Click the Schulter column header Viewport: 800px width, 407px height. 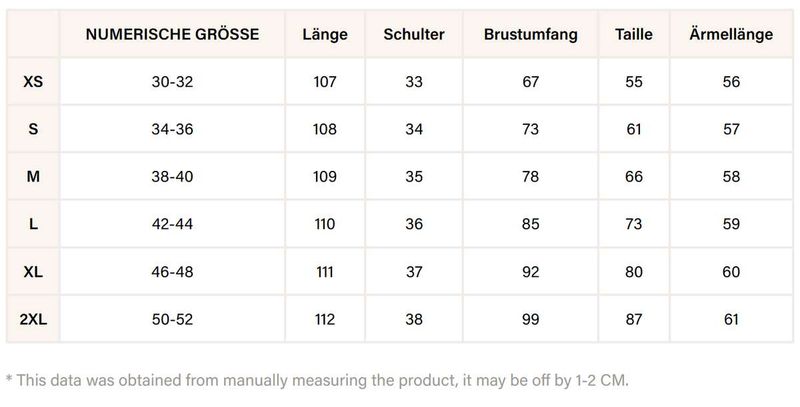pyautogui.click(x=414, y=35)
